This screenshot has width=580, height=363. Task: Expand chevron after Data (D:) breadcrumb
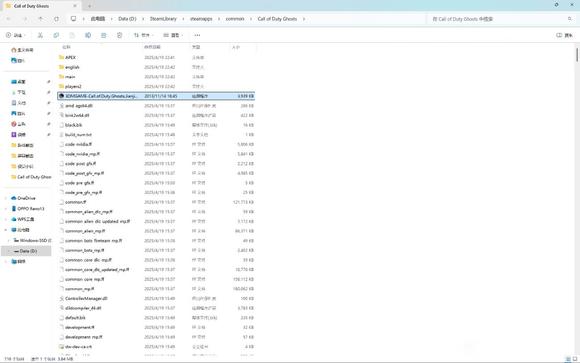coord(143,19)
